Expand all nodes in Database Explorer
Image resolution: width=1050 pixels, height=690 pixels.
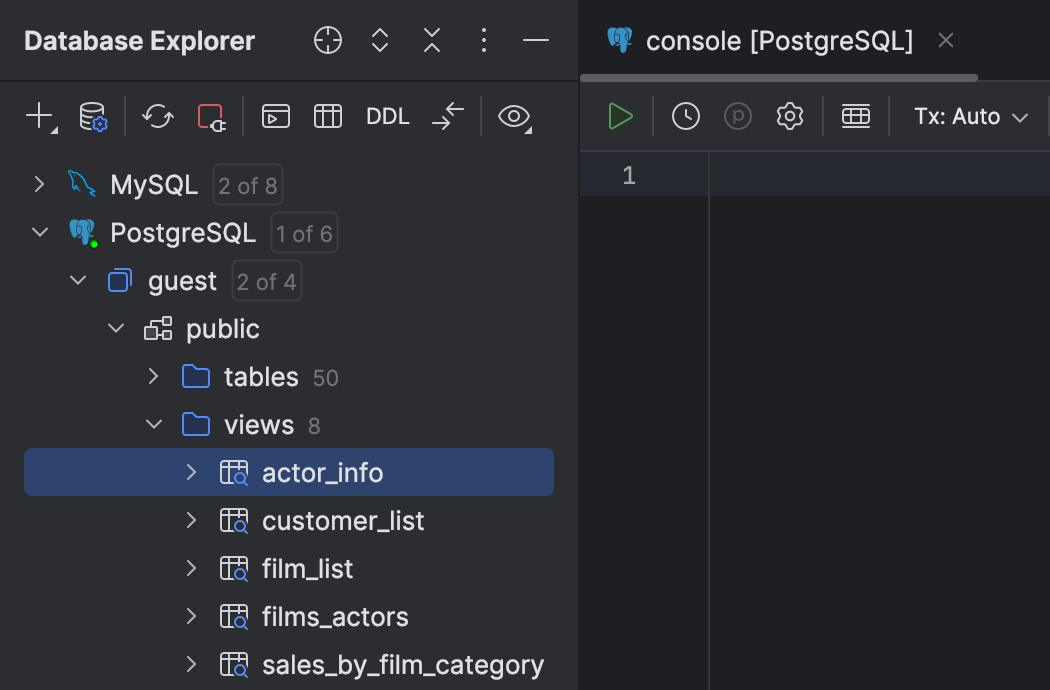point(379,40)
